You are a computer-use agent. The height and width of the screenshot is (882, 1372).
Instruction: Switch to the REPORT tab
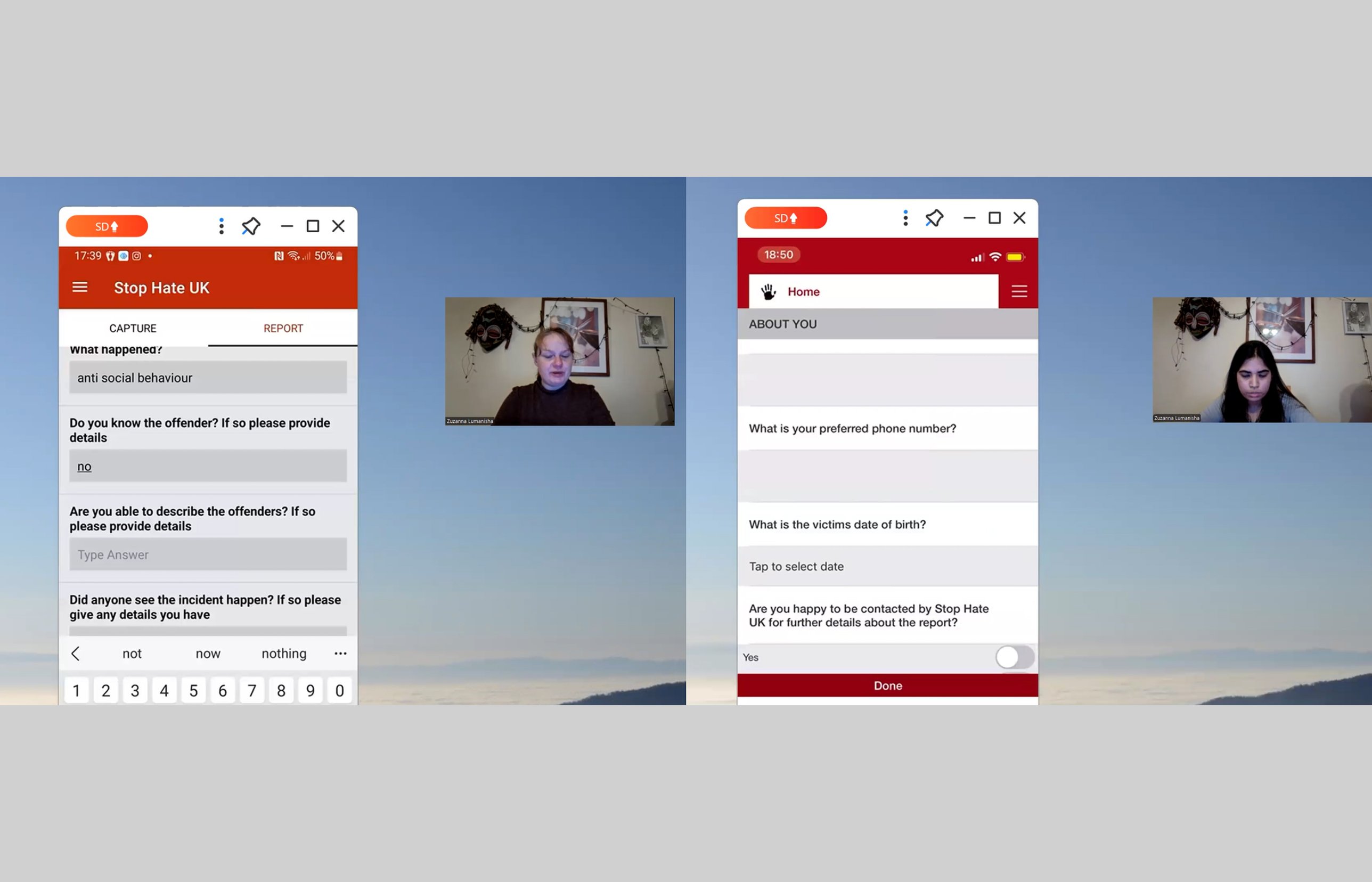tap(283, 328)
